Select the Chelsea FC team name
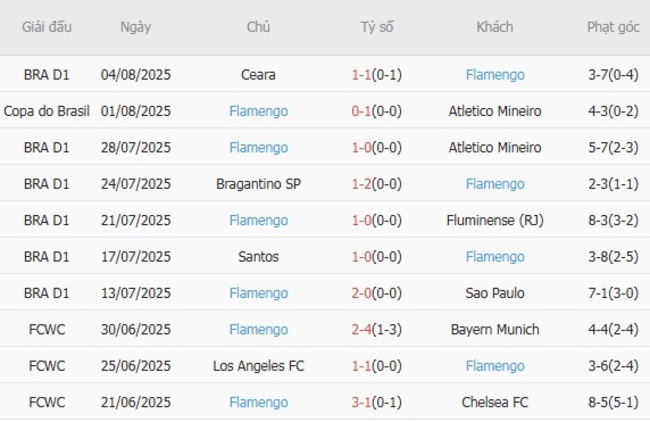650x422 pixels. 494,403
